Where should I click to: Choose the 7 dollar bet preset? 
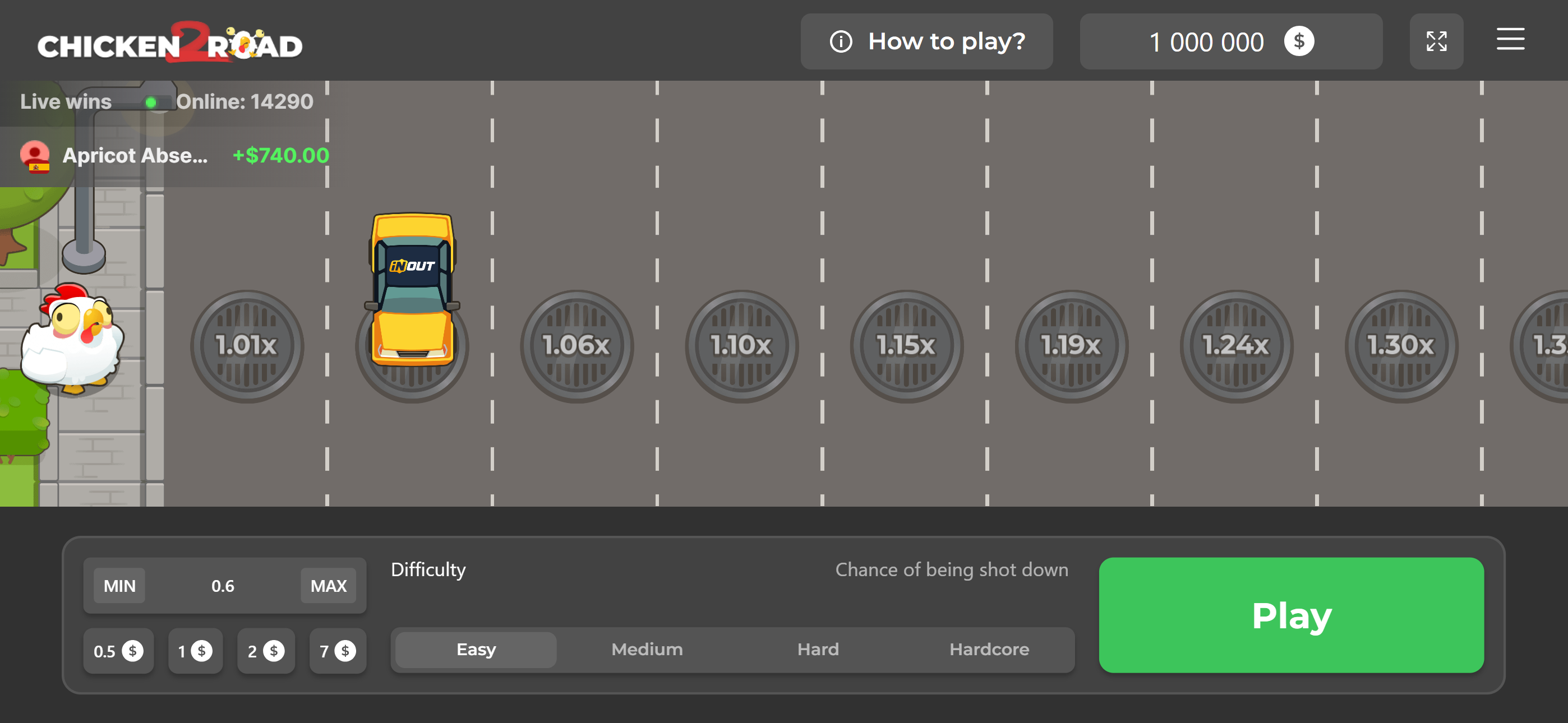(337, 651)
